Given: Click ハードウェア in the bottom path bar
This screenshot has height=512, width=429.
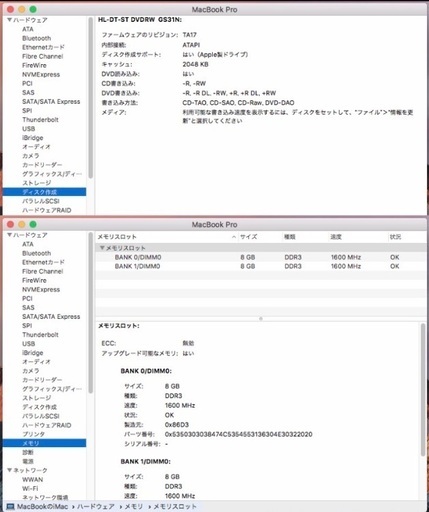Looking at the screenshot, I should tap(96, 507).
